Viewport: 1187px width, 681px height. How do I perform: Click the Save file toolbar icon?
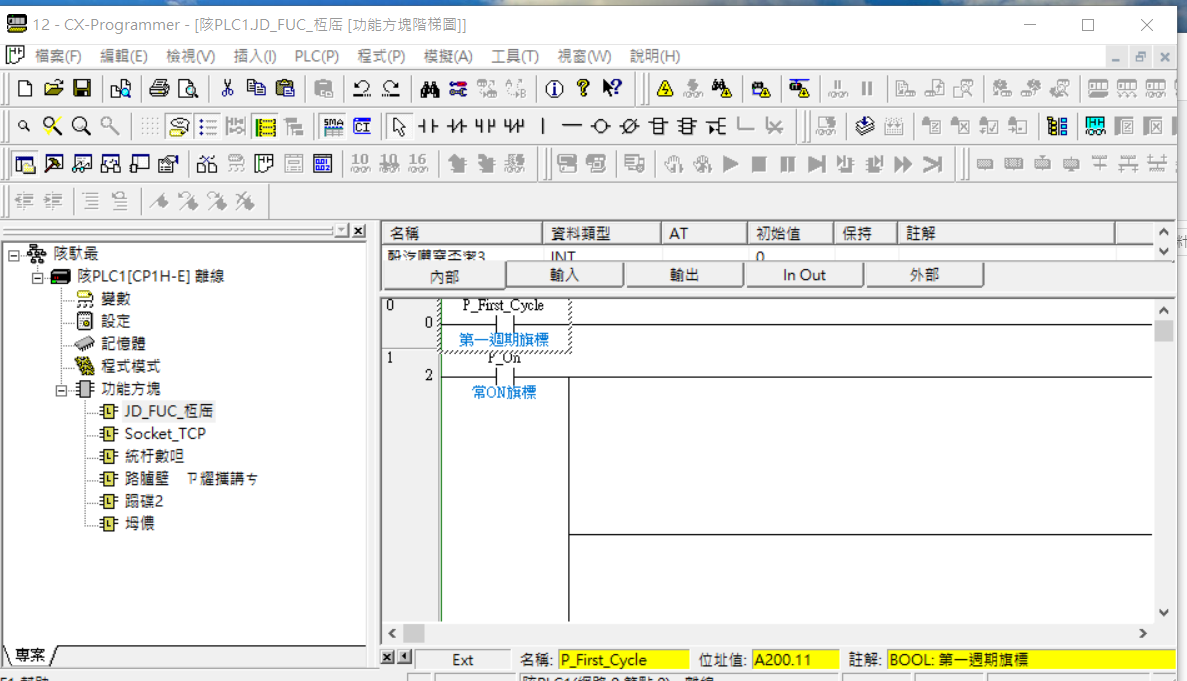[82, 88]
